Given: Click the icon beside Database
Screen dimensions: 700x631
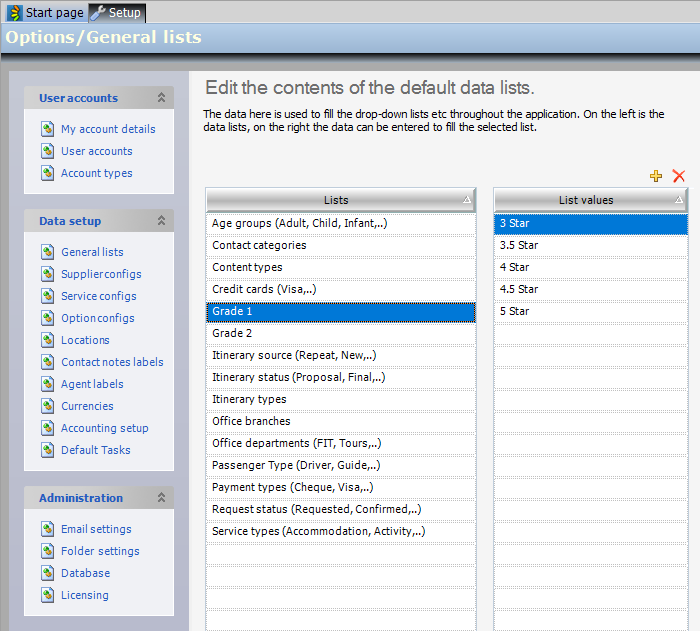Looking at the screenshot, I should coord(47,573).
